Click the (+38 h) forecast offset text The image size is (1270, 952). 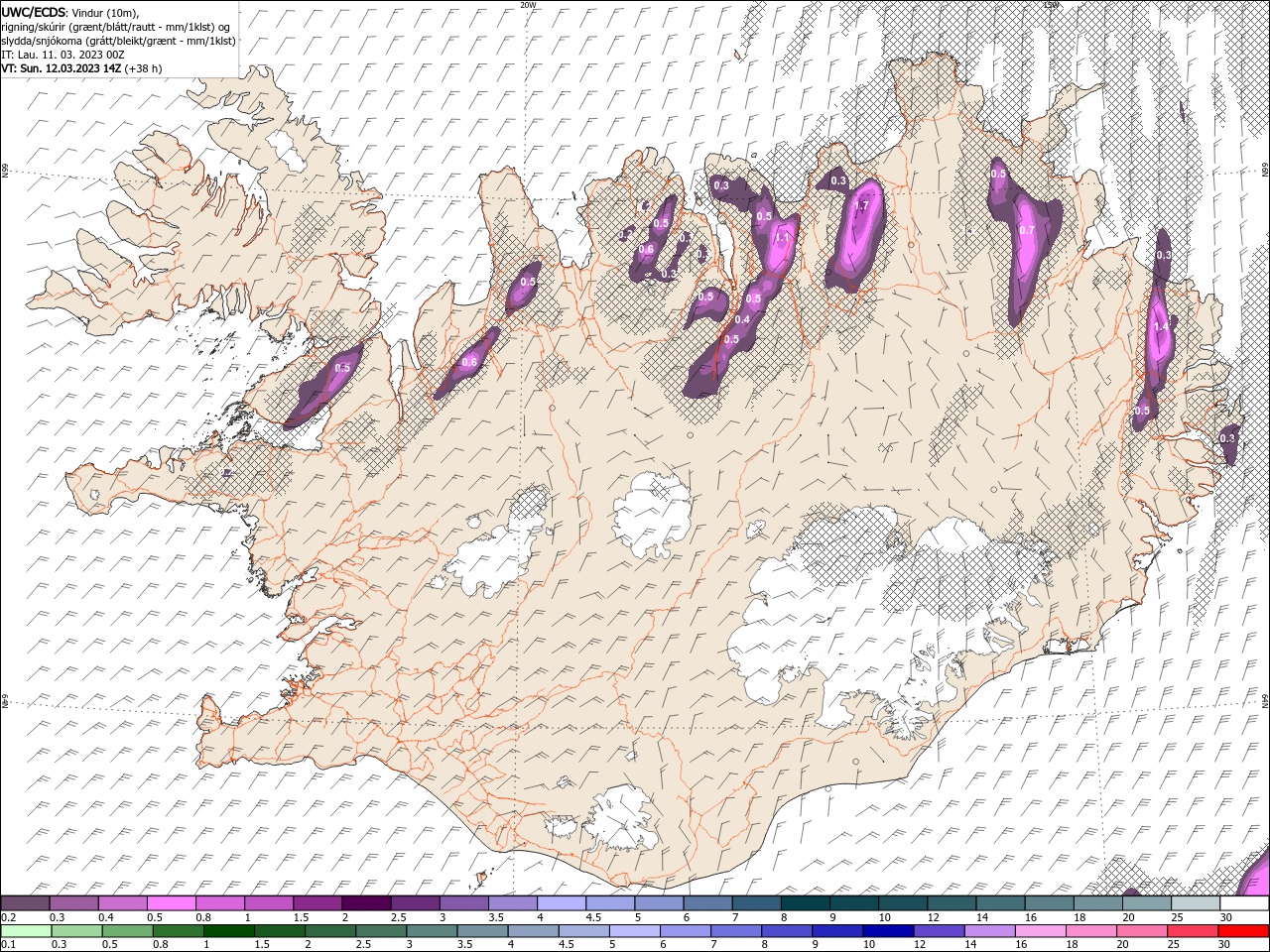point(144,68)
